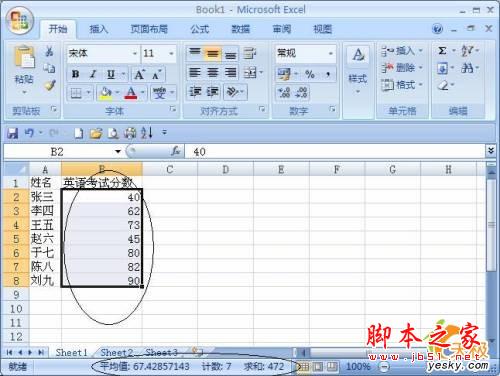Click 删除 Delete cells button
500x376 pixels.
(402, 68)
